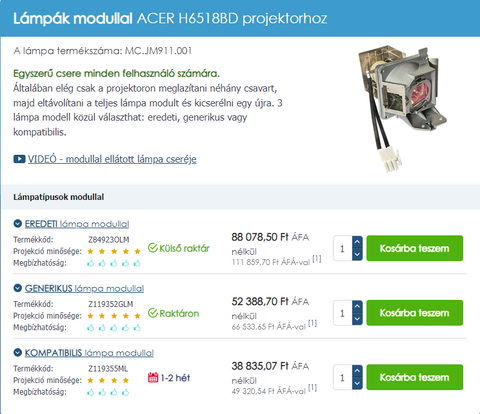Open the GENERIKUS lámpa modullal link

point(84,288)
